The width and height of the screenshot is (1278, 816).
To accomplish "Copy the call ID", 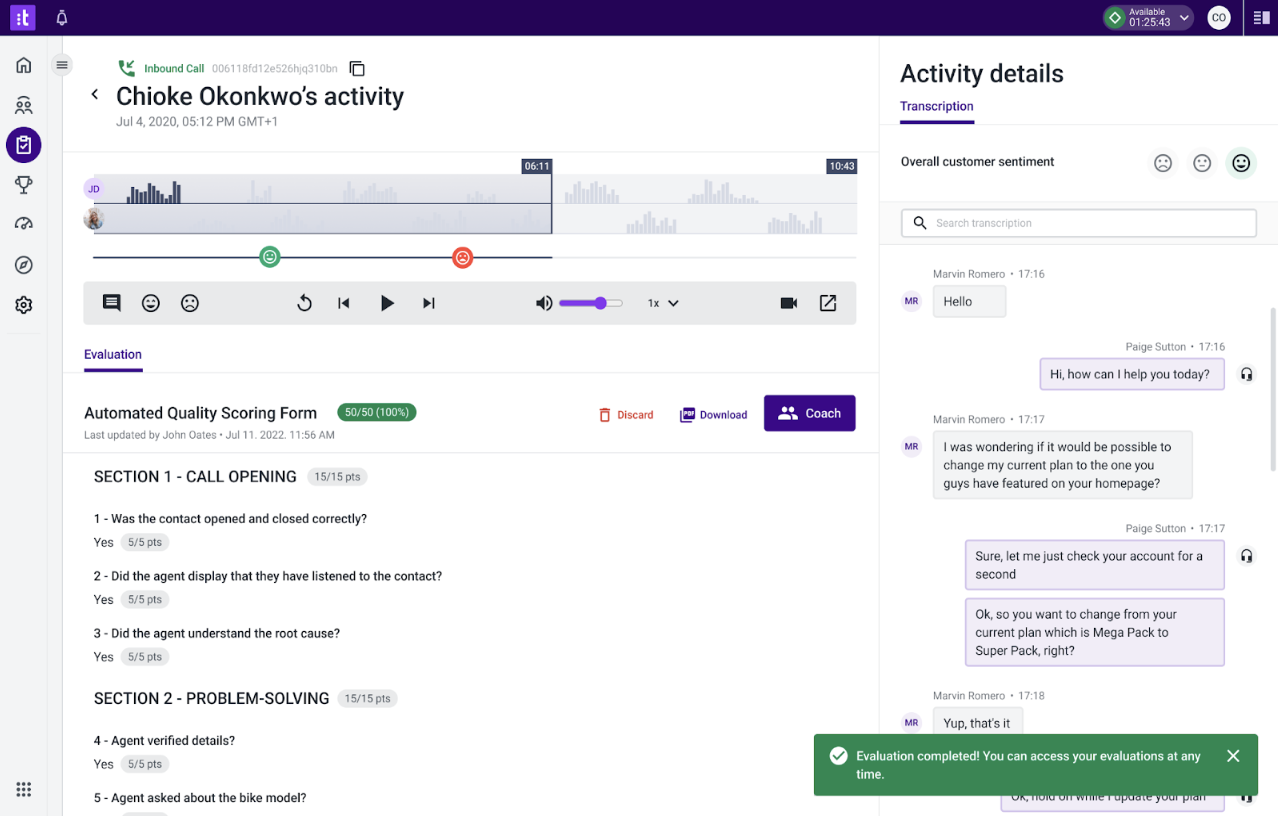I will tap(357, 69).
